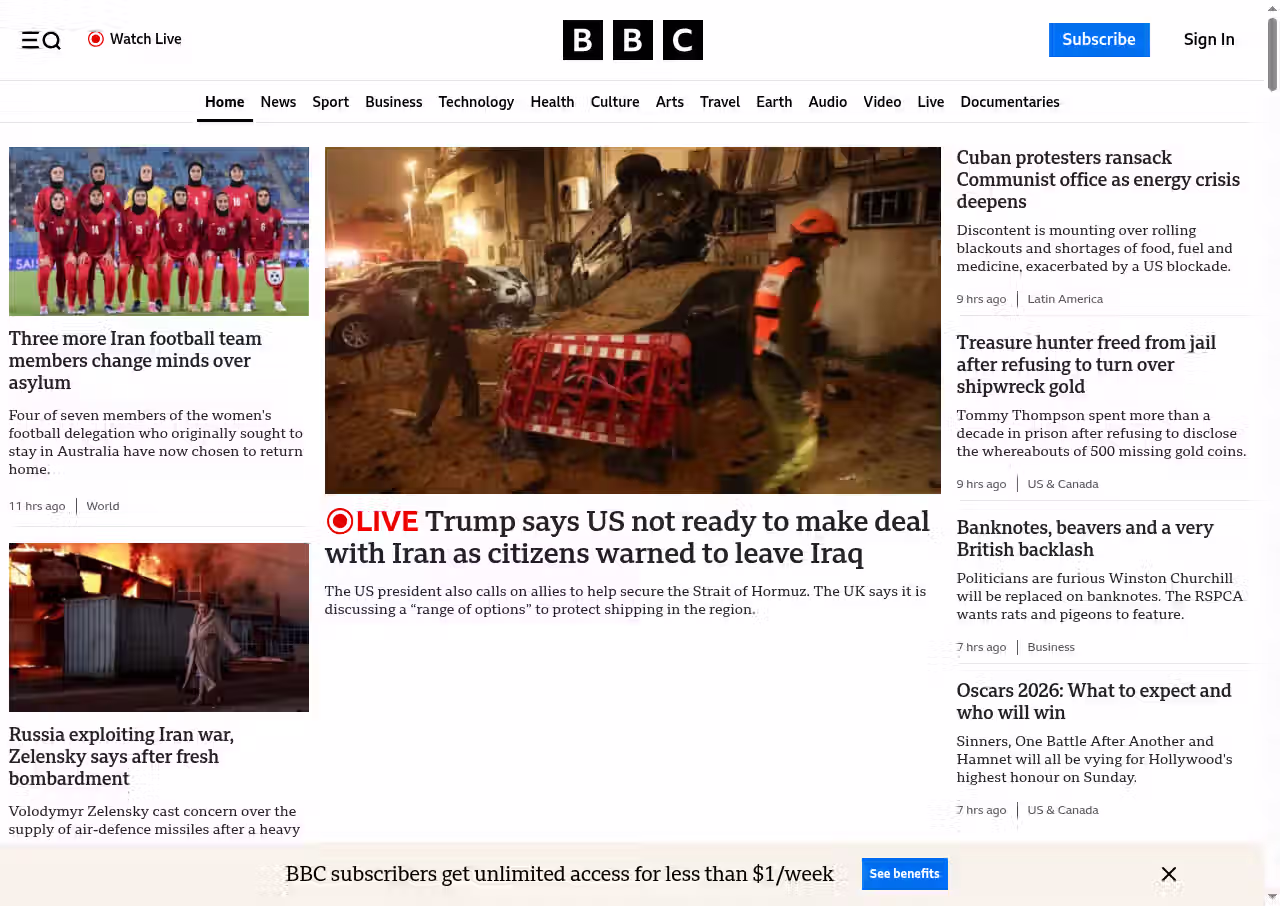This screenshot has width=1280, height=906.
Task: Close the subscription banner with X
Action: coord(1168,874)
